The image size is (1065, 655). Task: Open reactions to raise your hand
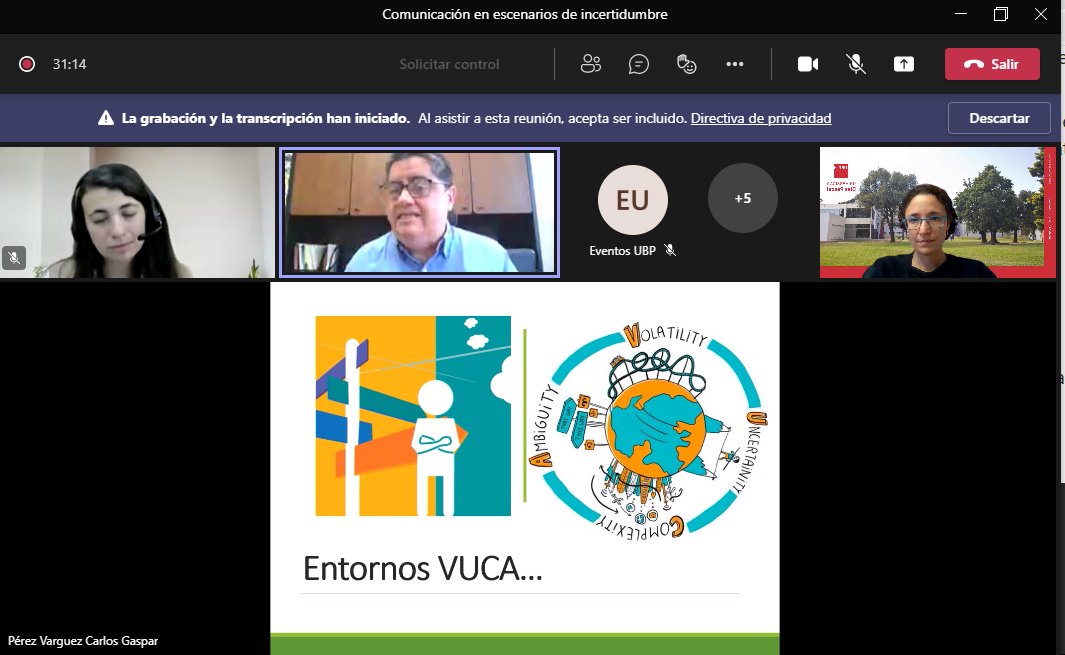point(686,63)
